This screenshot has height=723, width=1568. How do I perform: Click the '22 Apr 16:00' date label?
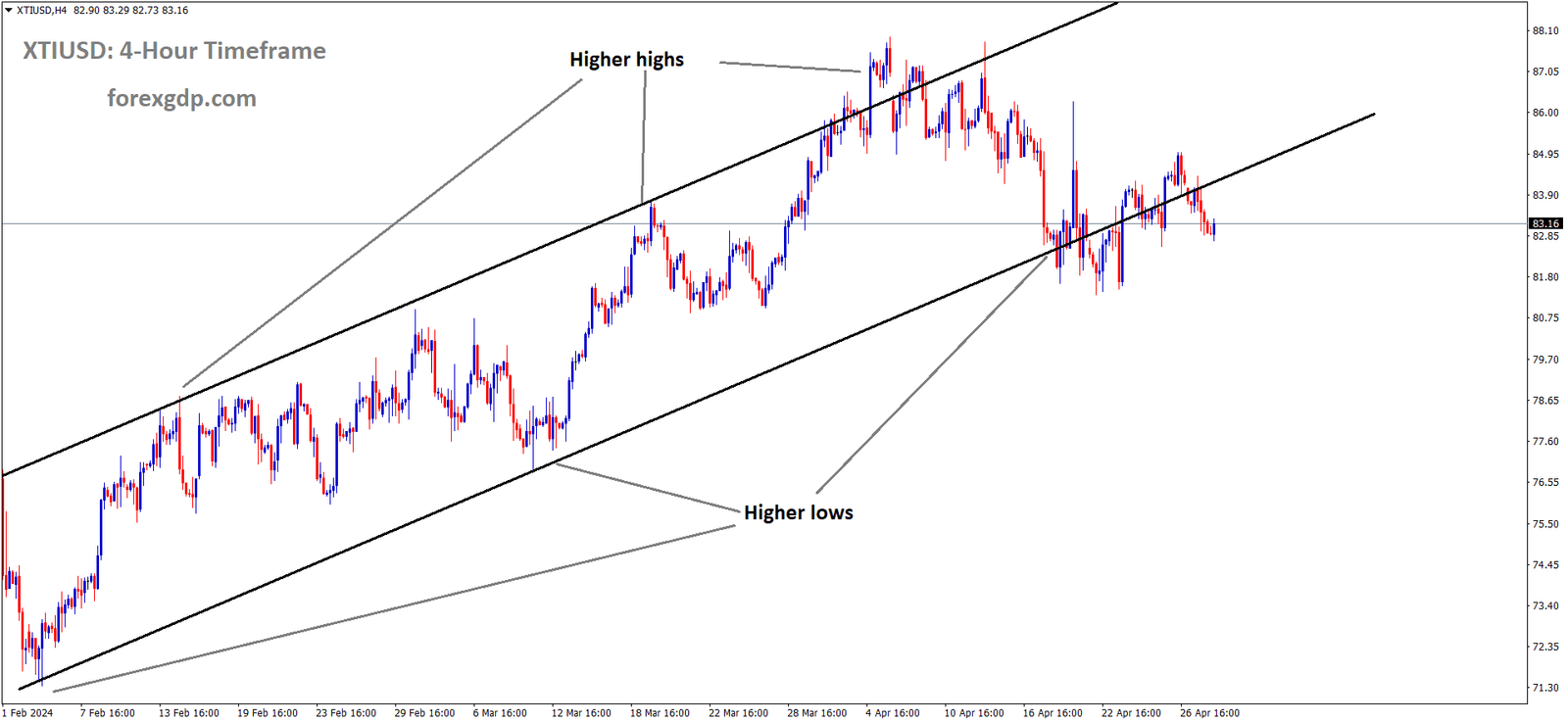click(1131, 712)
